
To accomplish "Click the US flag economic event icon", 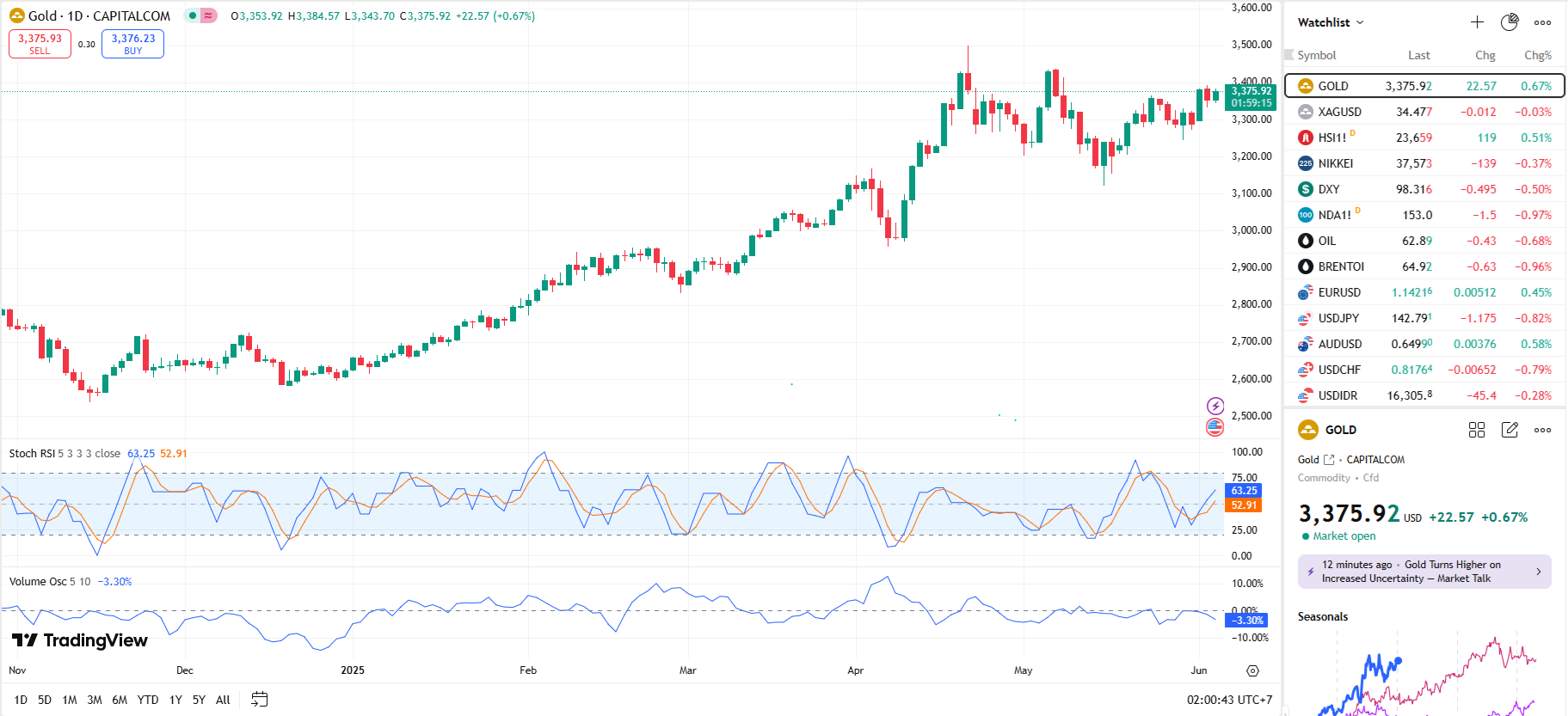I will pos(1214,426).
